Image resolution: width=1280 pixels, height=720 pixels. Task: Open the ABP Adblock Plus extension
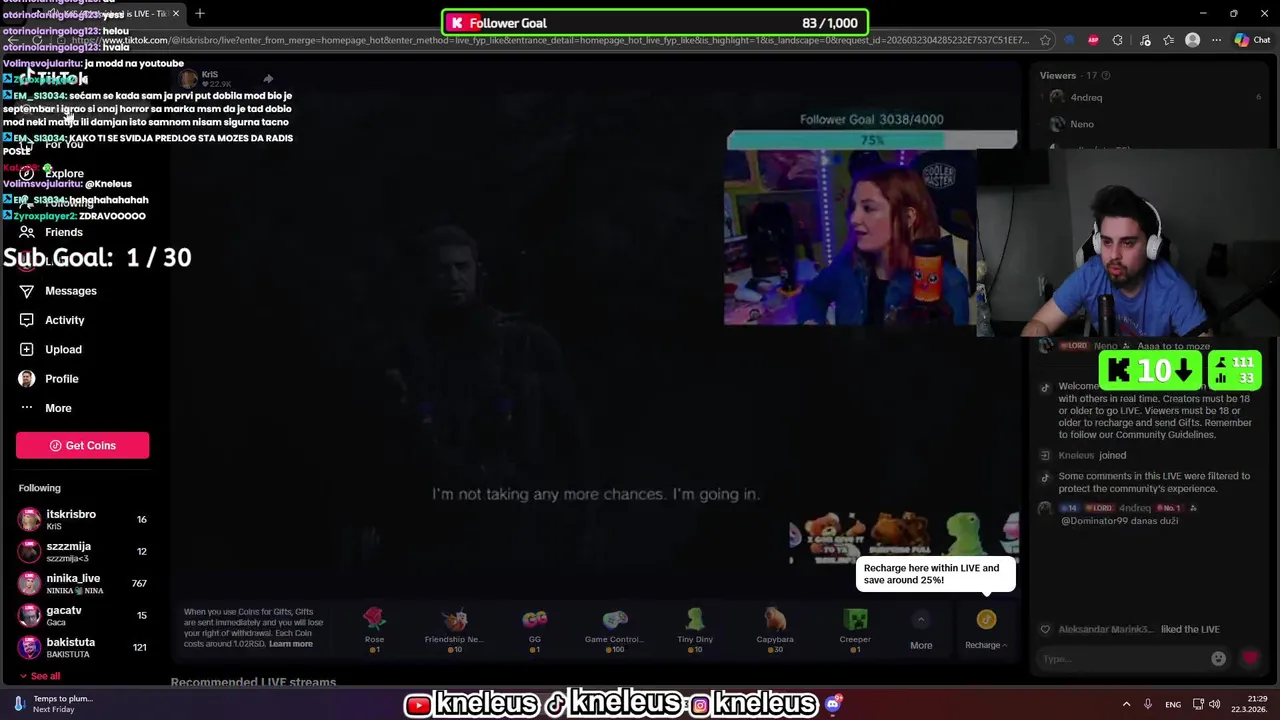click(1093, 40)
